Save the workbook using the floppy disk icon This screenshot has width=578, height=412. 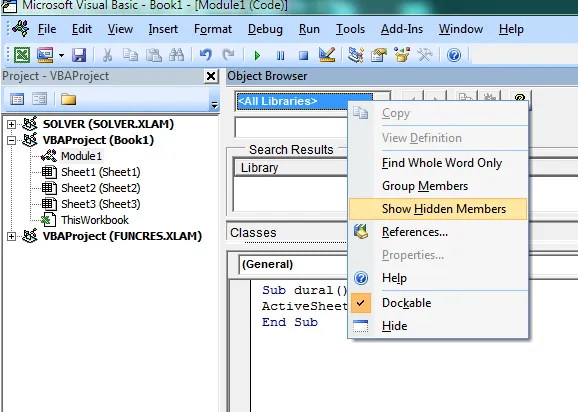click(x=79, y=56)
